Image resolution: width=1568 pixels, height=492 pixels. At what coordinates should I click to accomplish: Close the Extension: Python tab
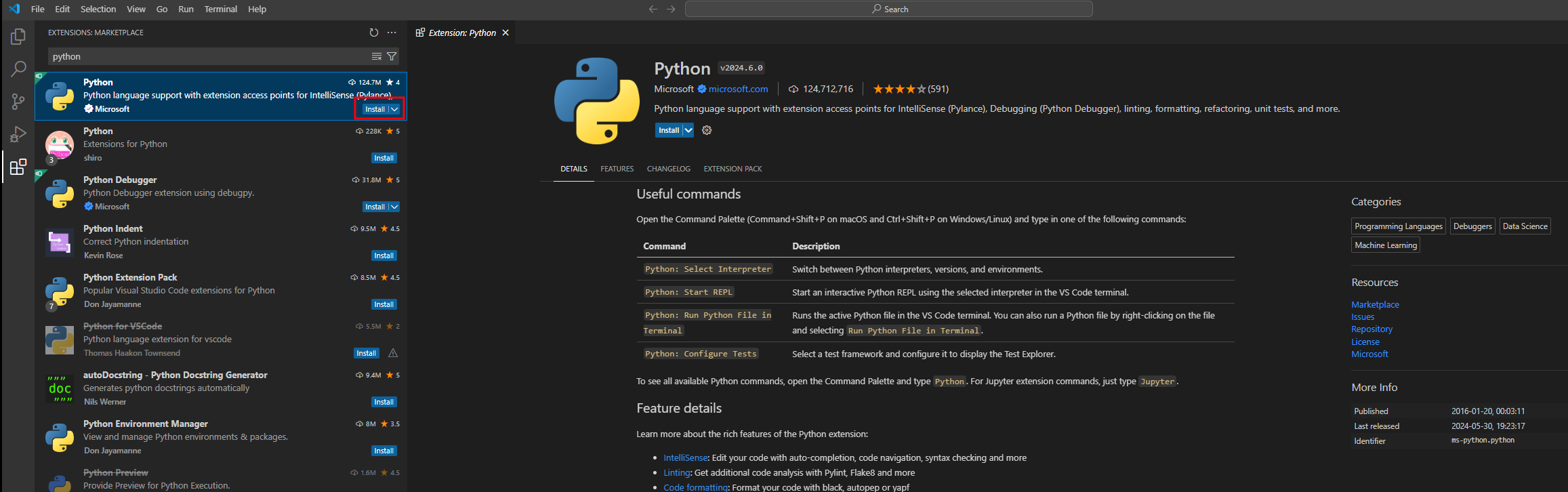click(x=506, y=33)
